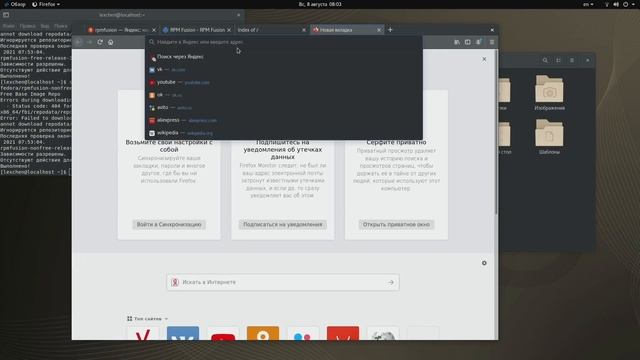
Task: Choose the youtube suggestion in URL dropdown
Action: (x=284, y=82)
